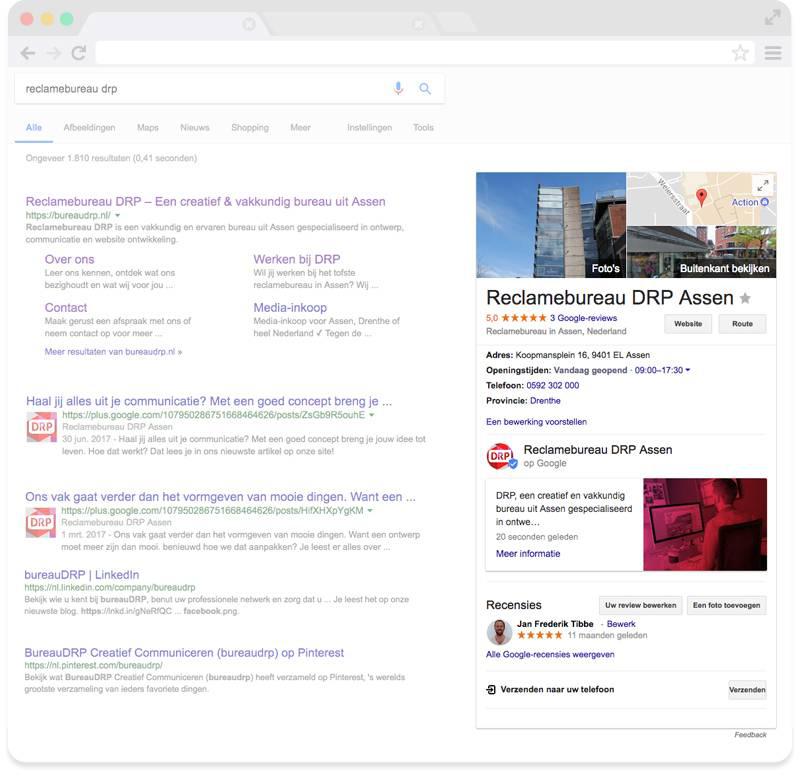Click 'Alle Google-recensies weergeven'
The image size is (800, 779).
[550, 655]
